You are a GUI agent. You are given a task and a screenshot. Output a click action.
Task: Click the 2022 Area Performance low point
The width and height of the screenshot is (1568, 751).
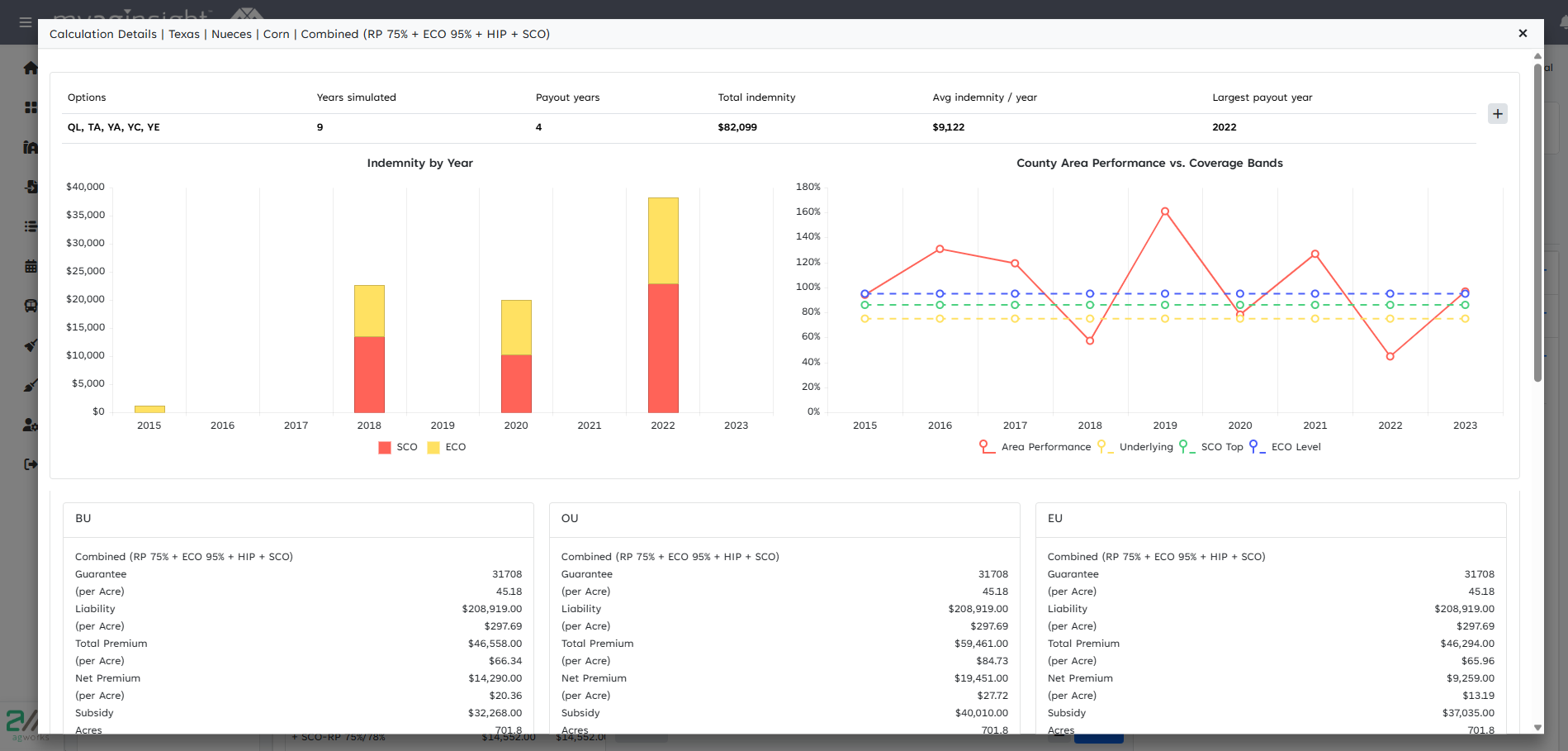pos(1390,356)
